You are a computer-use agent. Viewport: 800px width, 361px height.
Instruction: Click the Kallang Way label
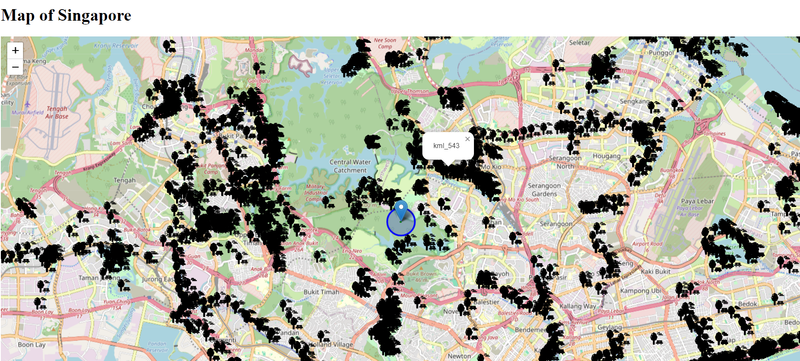[x=578, y=306]
